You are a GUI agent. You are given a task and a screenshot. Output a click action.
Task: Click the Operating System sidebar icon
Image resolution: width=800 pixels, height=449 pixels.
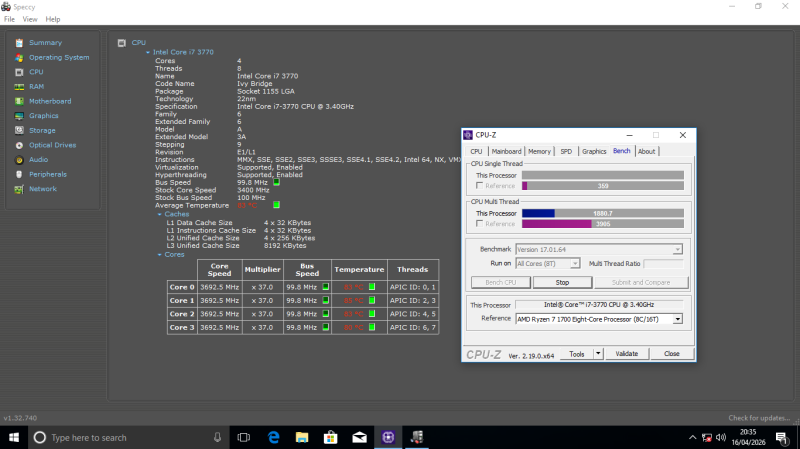[x=19, y=58]
